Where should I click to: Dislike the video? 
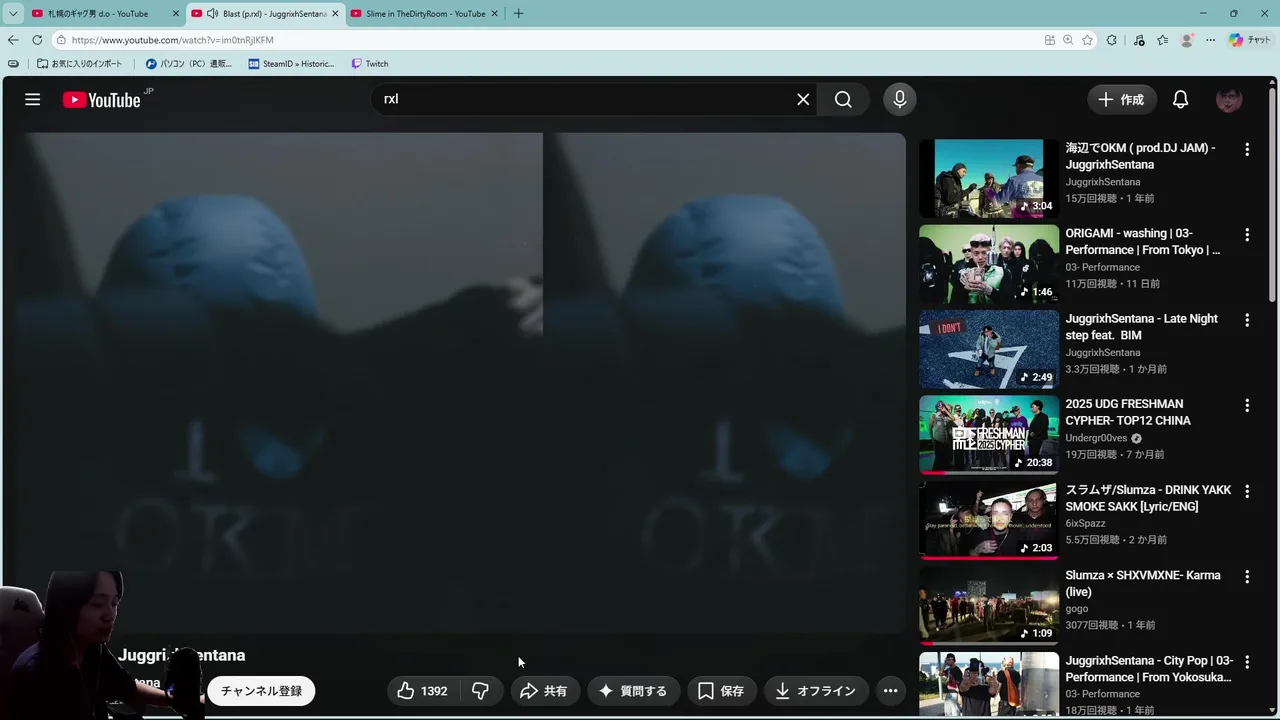coord(481,691)
